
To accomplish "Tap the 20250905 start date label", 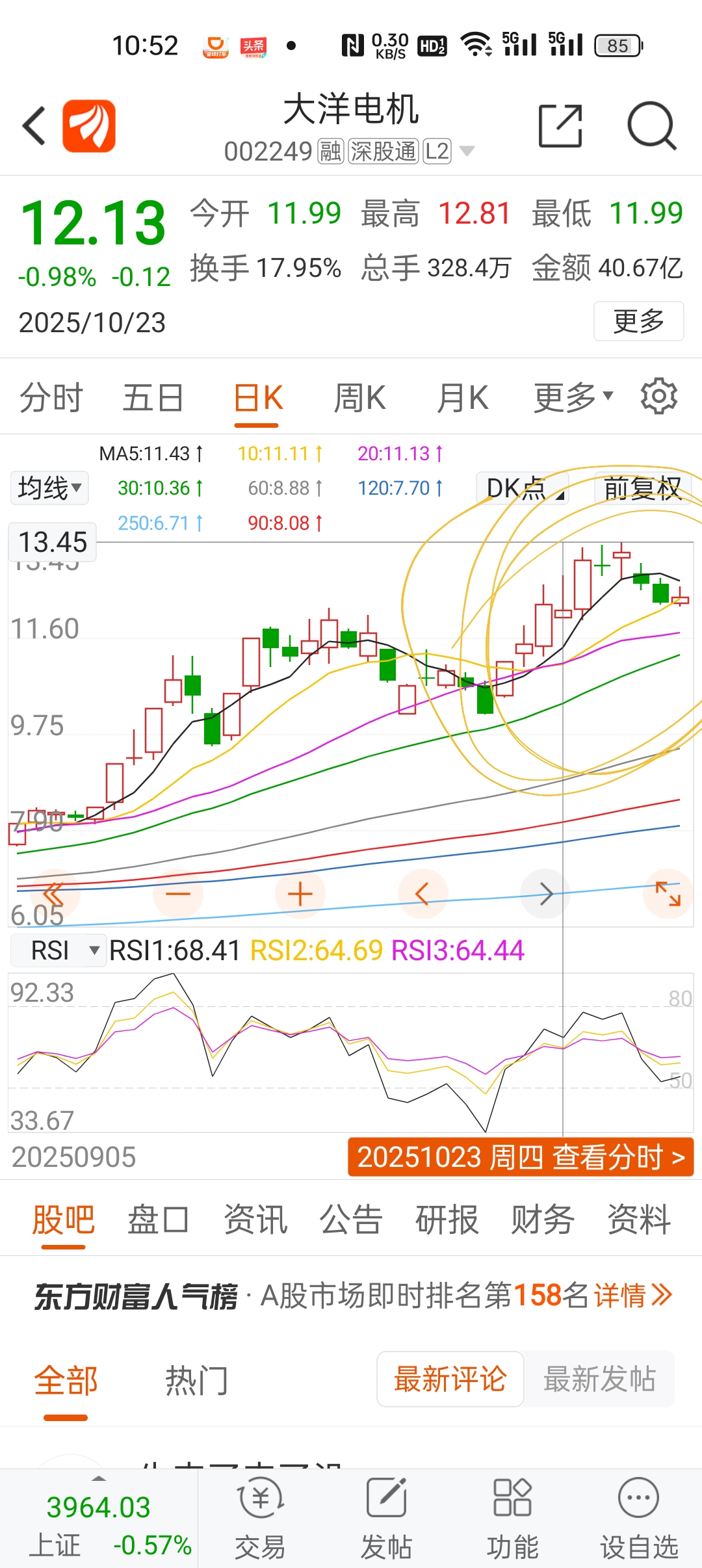I will click(73, 1157).
